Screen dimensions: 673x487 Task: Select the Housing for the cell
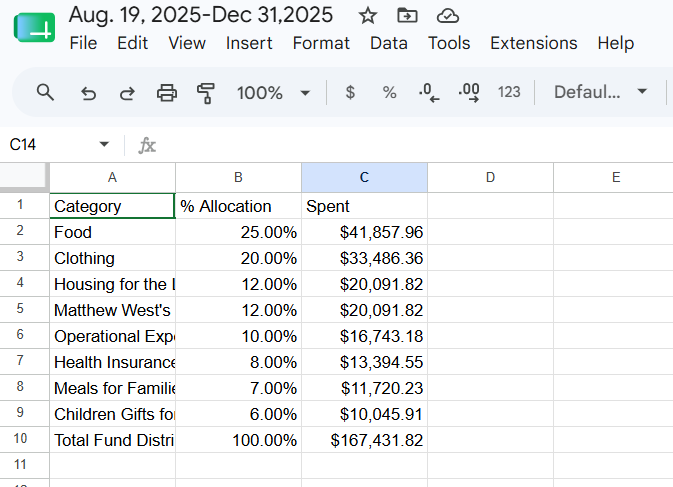click(x=112, y=284)
